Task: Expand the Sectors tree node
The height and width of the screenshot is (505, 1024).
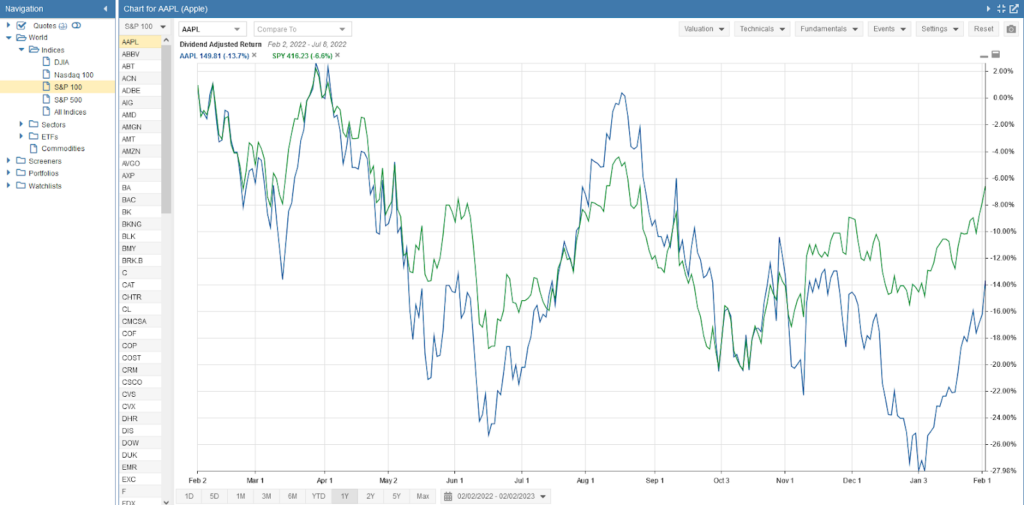Action: (x=21, y=124)
